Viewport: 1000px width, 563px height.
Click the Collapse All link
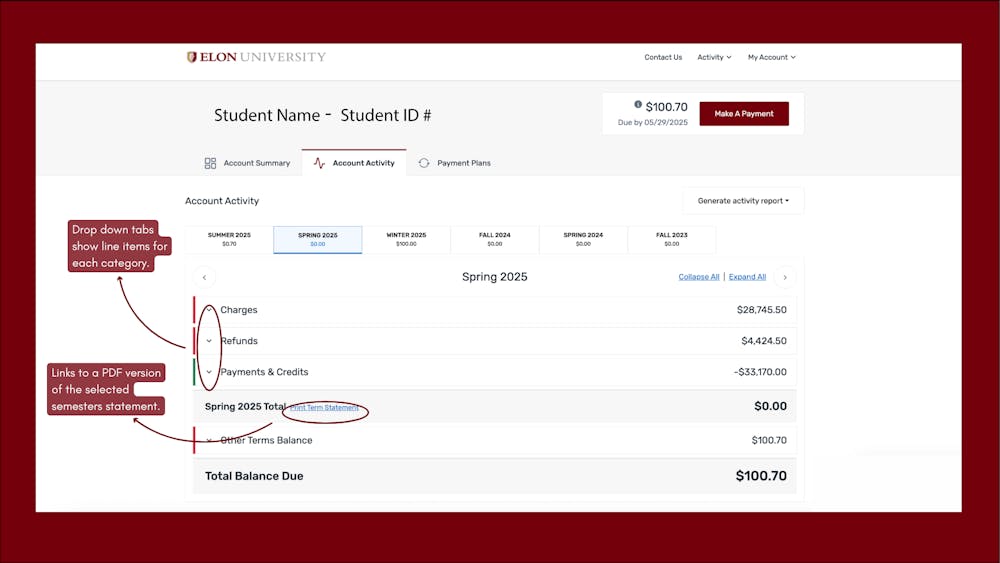coord(699,277)
